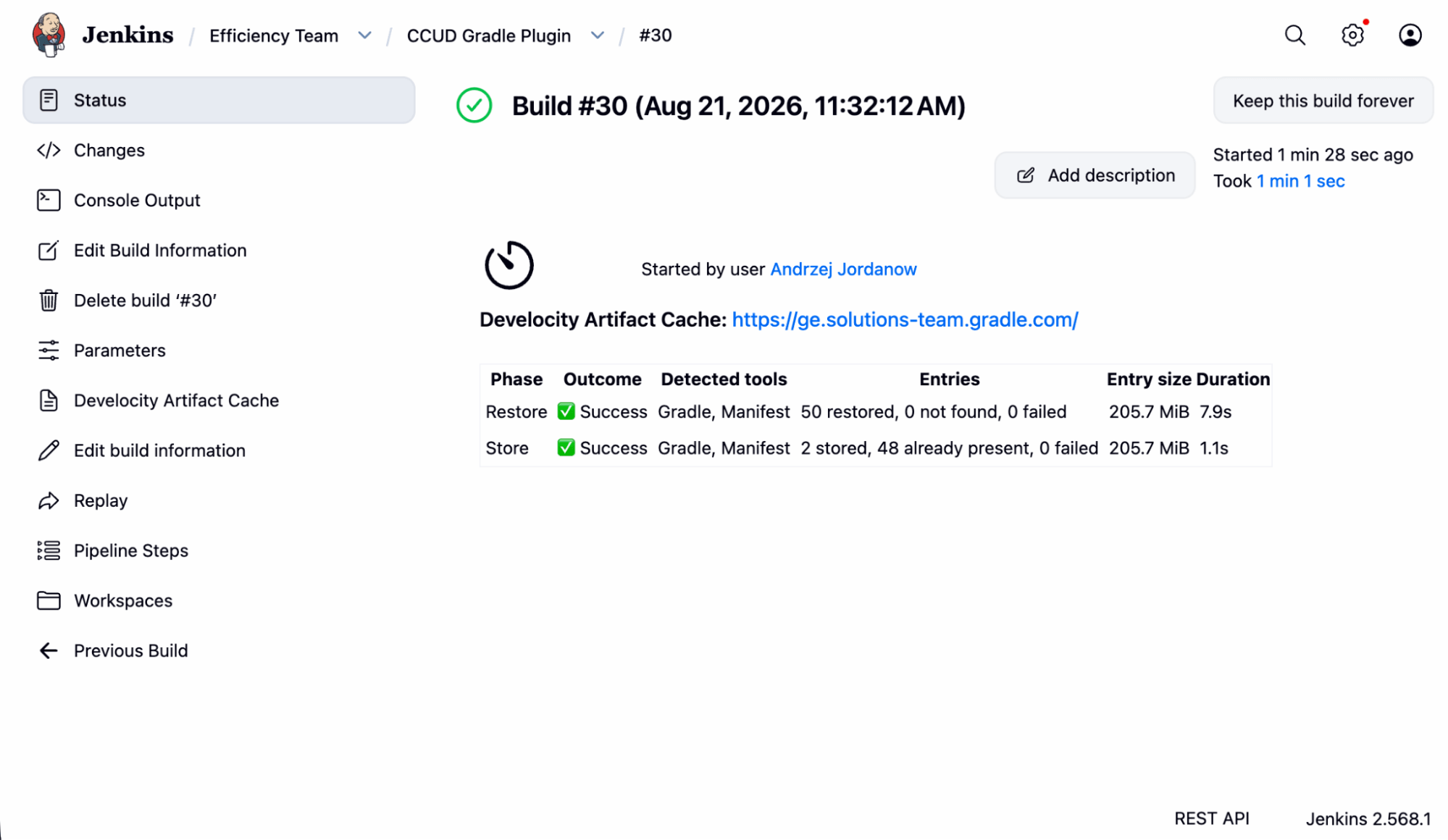Click the Store phase cell

tap(507, 448)
